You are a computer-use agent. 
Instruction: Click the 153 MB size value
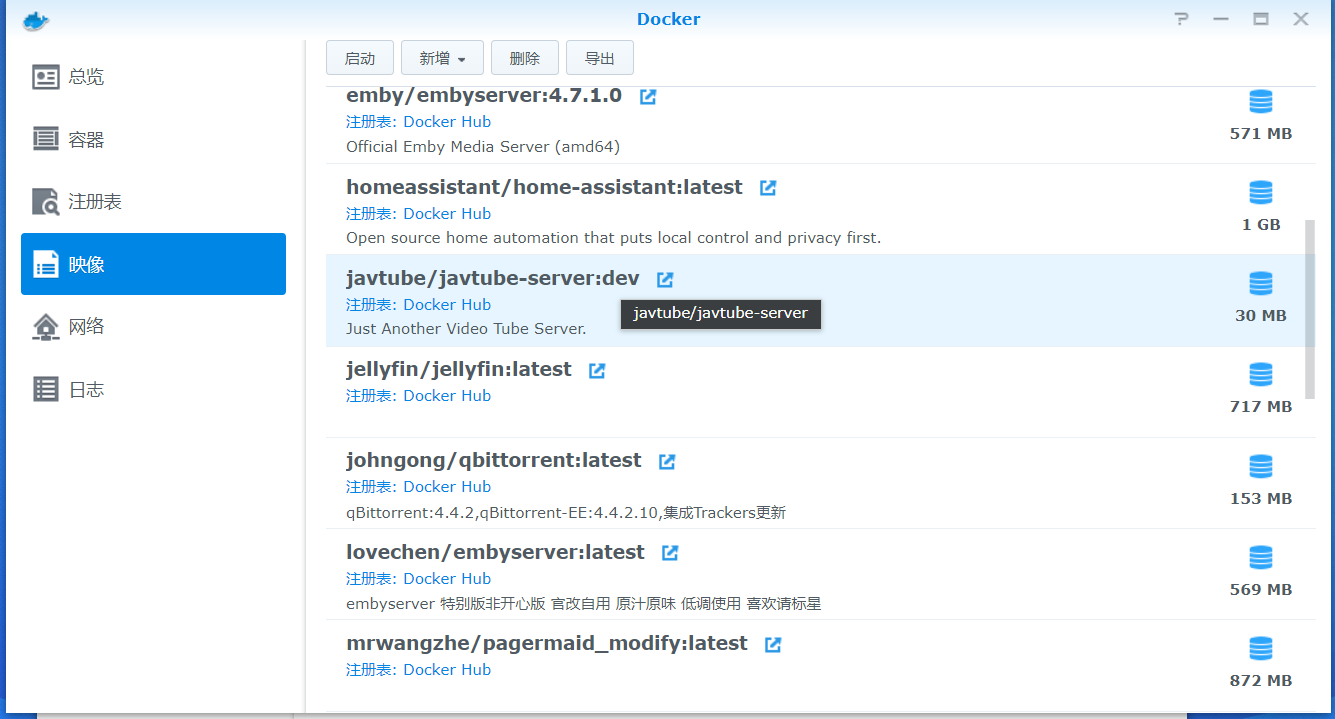pyautogui.click(x=1261, y=499)
